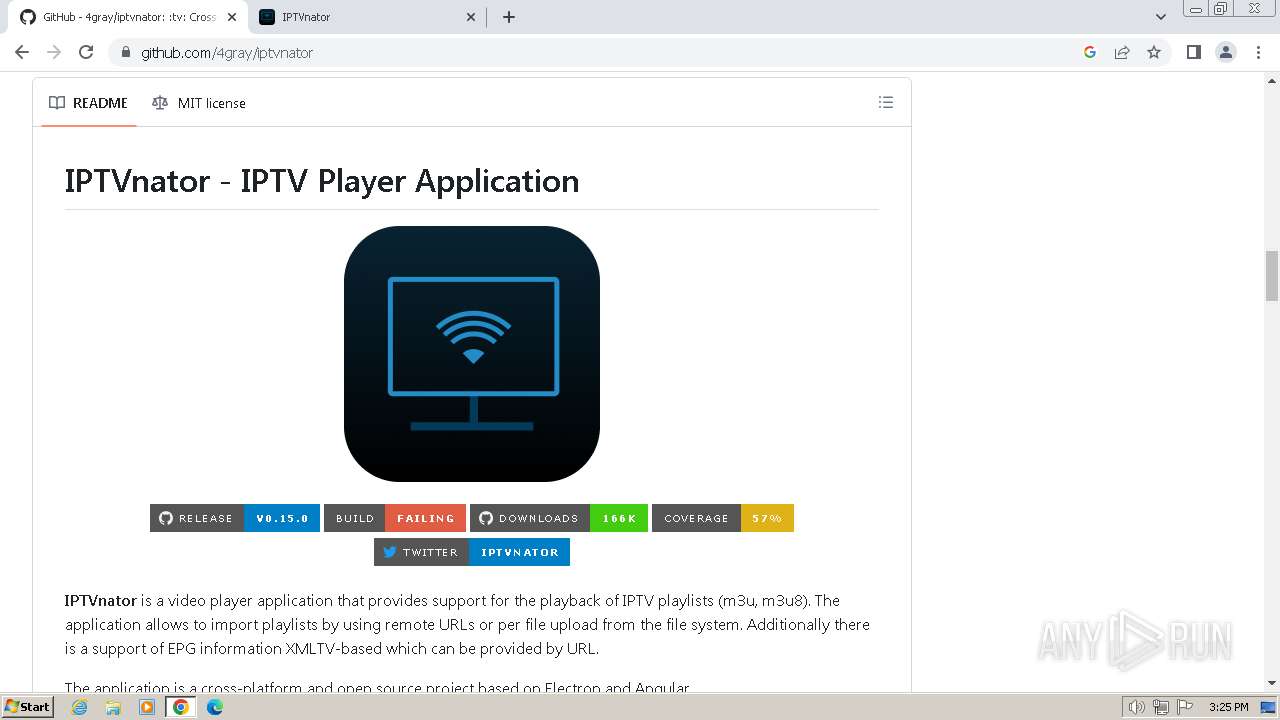Switch to the MIT license tab

[198, 103]
